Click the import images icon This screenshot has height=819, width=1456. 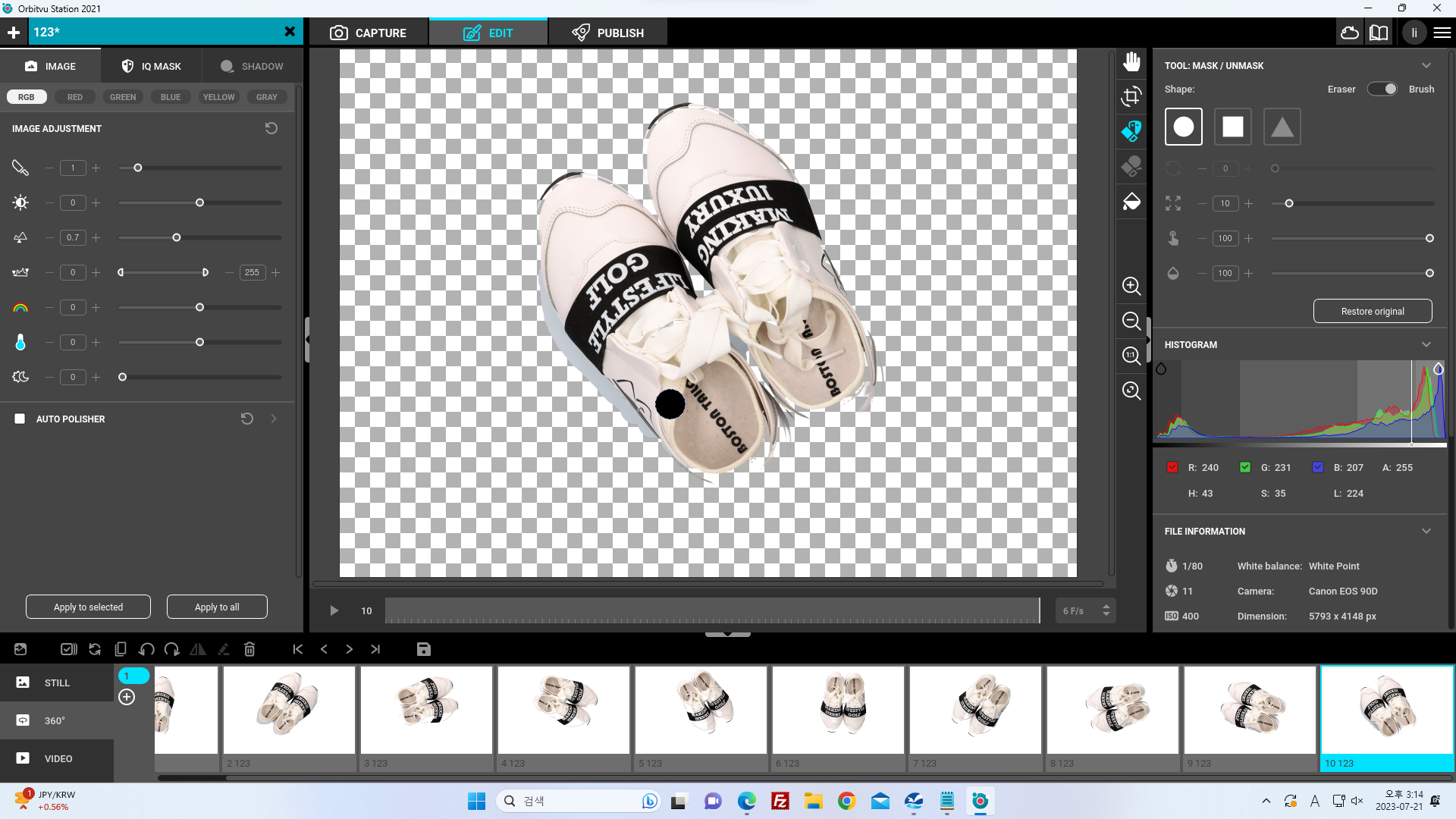click(x=20, y=649)
